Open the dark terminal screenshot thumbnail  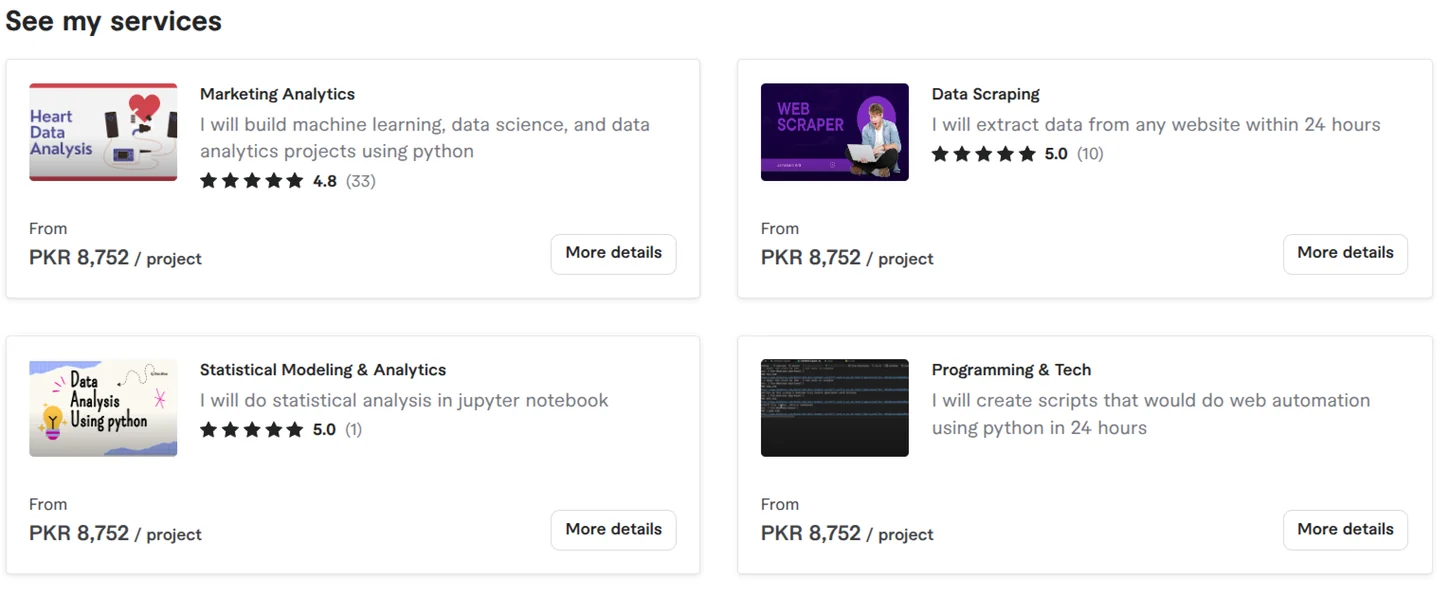click(x=835, y=408)
